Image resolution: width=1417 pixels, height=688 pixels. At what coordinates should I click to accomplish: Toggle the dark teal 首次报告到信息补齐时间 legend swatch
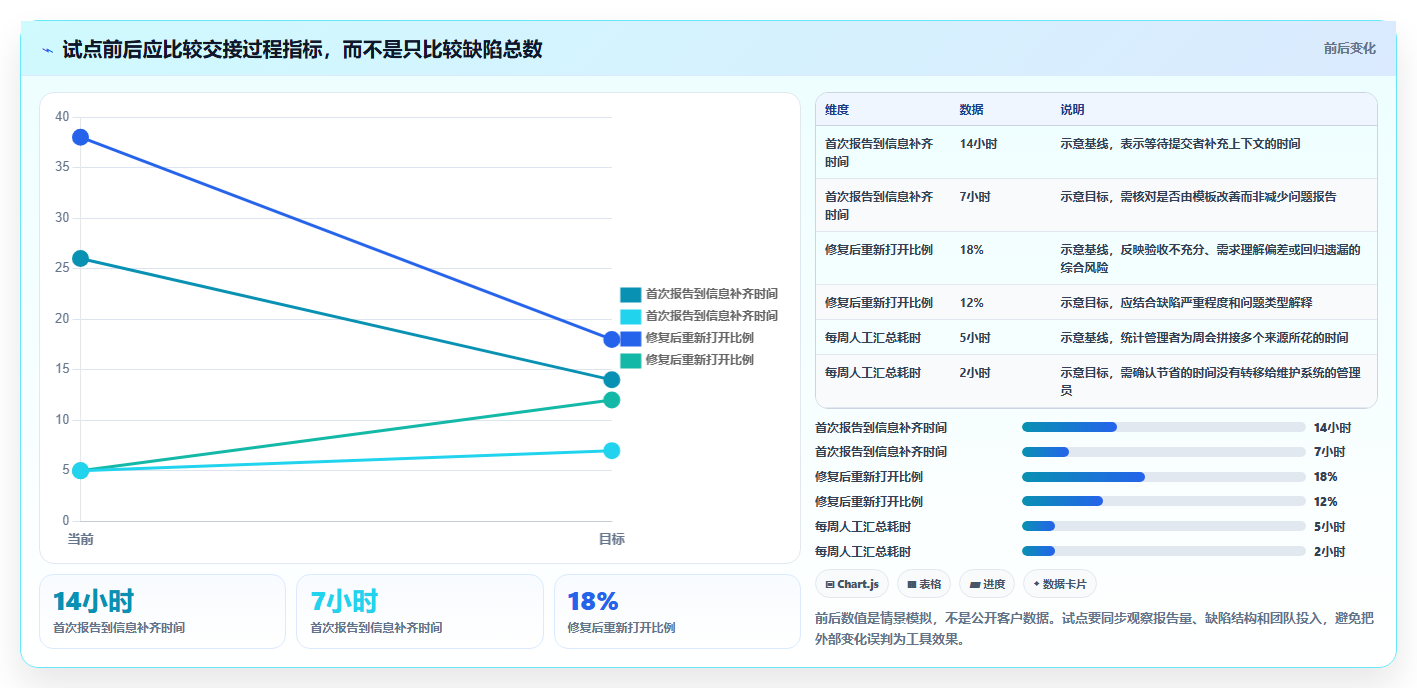(x=630, y=294)
